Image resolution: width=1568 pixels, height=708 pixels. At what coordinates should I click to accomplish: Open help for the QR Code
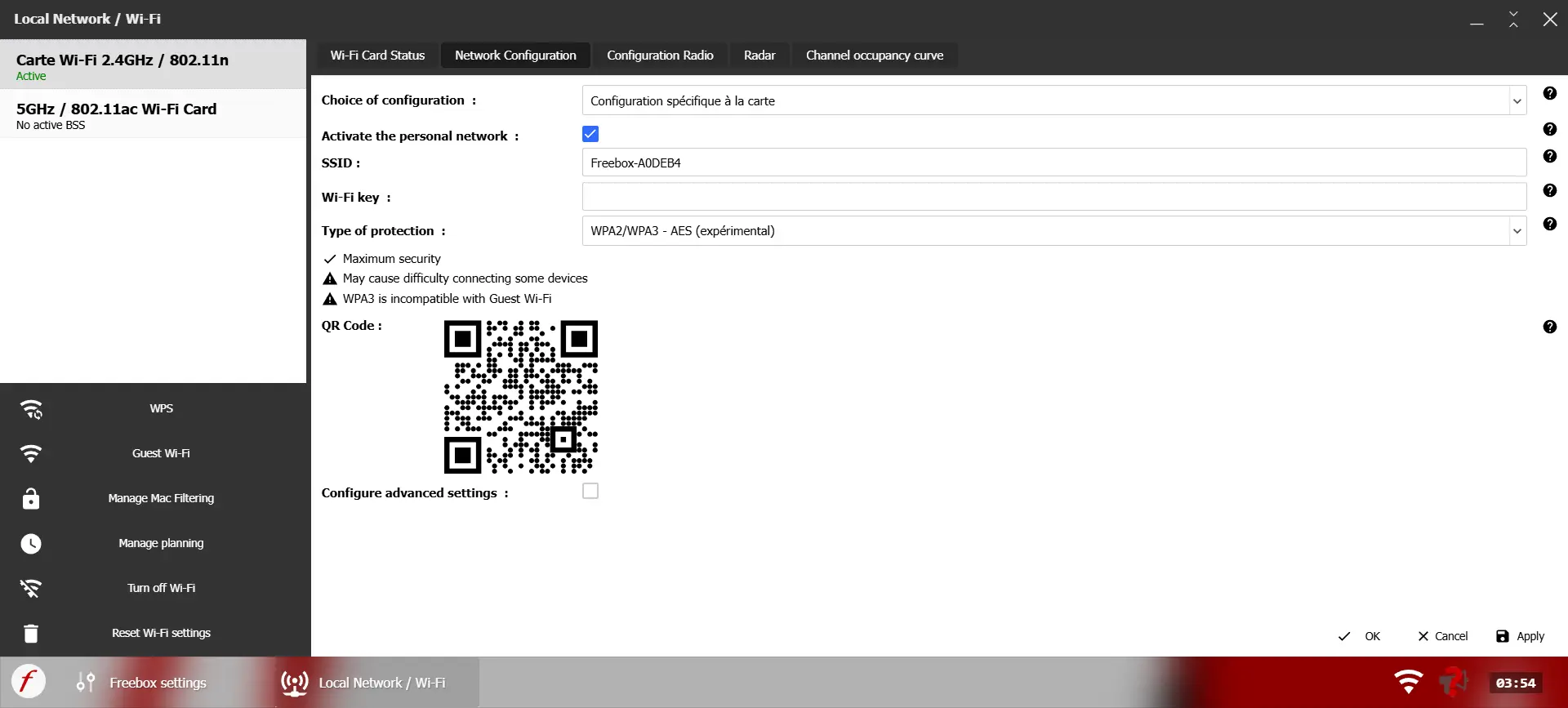(1549, 327)
